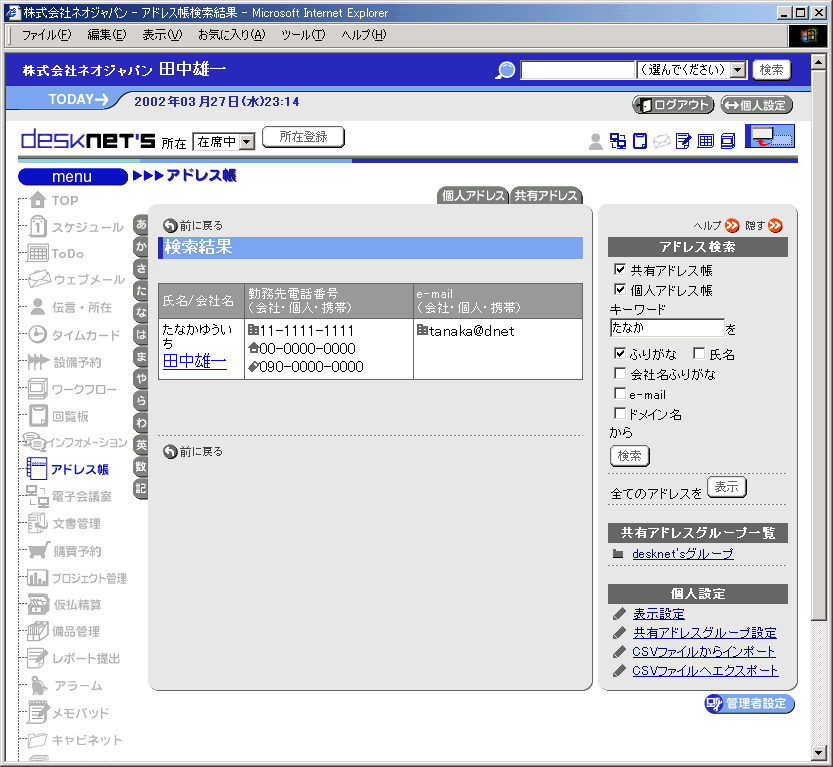Viewport: 833px width, 767px height.
Task: Open the (選んでください) search category dropdown
Action: [x=692, y=70]
